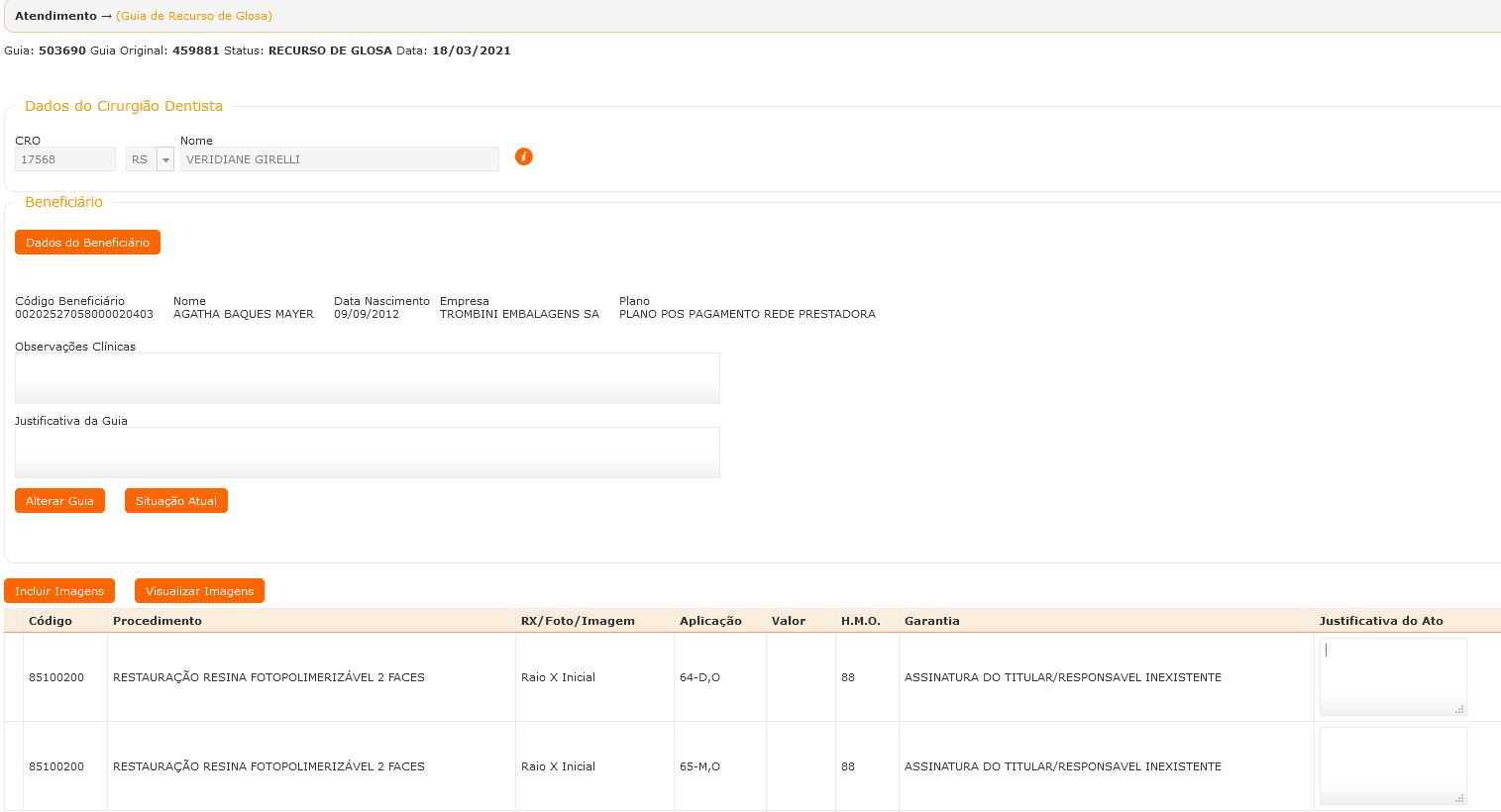Screen dimensions: 1501x812
Task: Click Incluir Imagens button
Action: point(59,591)
